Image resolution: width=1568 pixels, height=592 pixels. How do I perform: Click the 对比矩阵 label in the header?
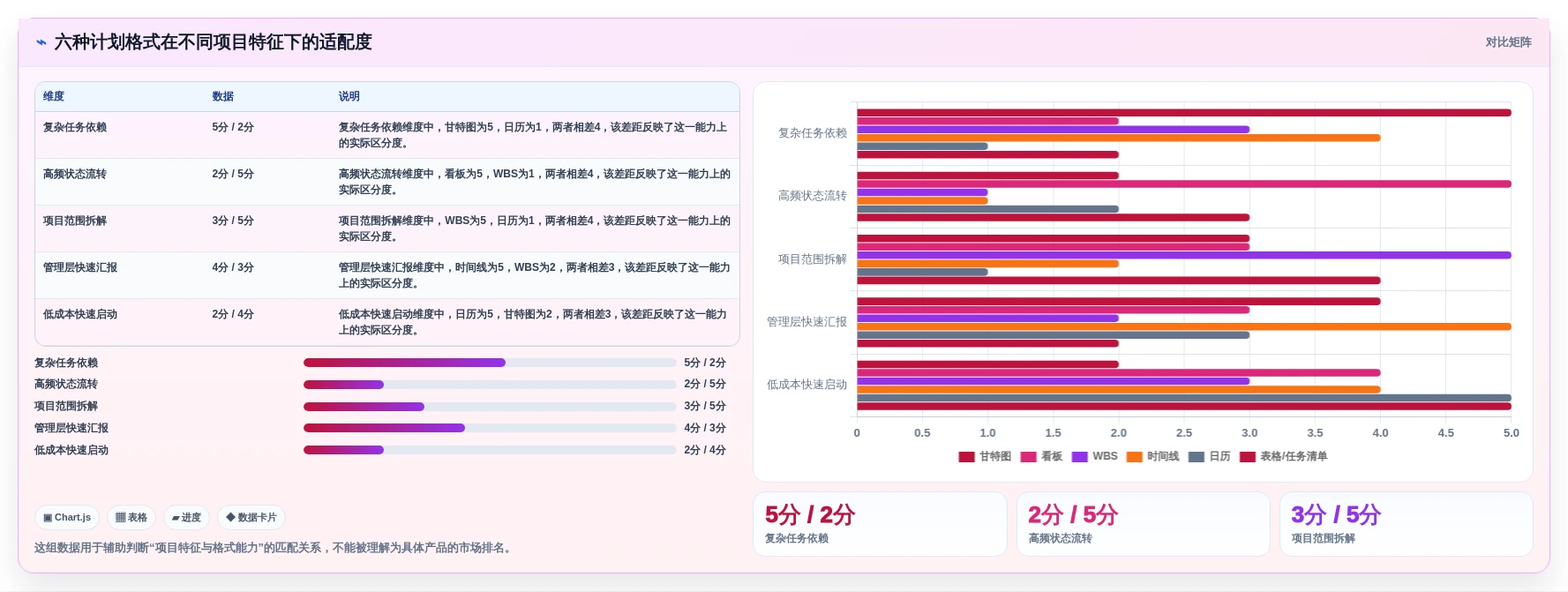pos(1508,42)
